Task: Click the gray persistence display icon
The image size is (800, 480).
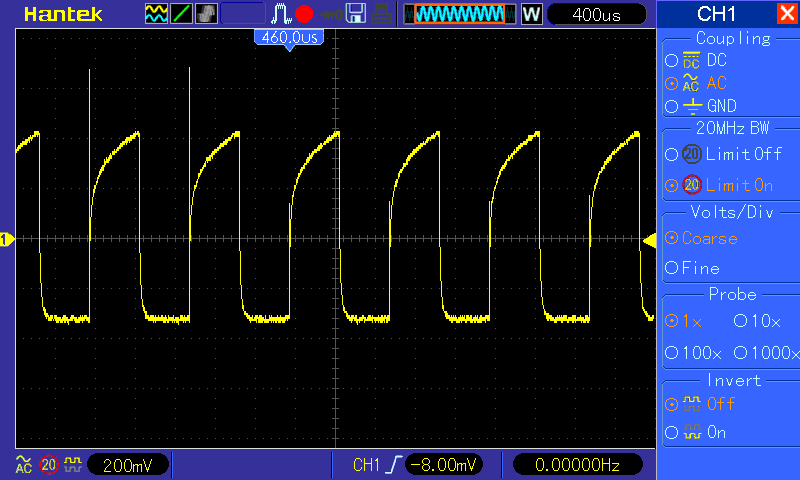Action: [x=206, y=14]
